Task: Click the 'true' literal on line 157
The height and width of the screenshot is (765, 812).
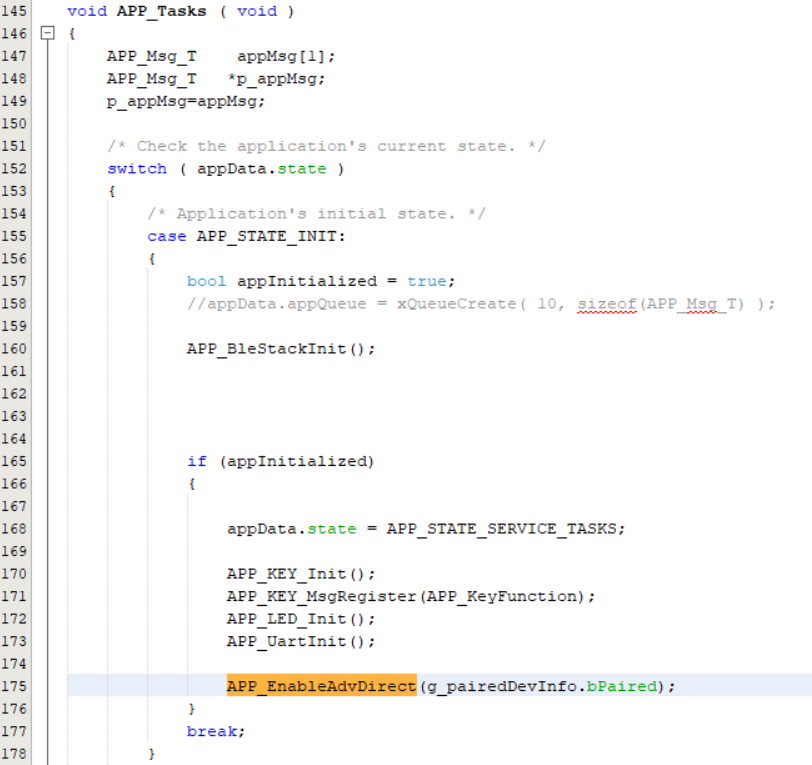Action: point(427,281)
